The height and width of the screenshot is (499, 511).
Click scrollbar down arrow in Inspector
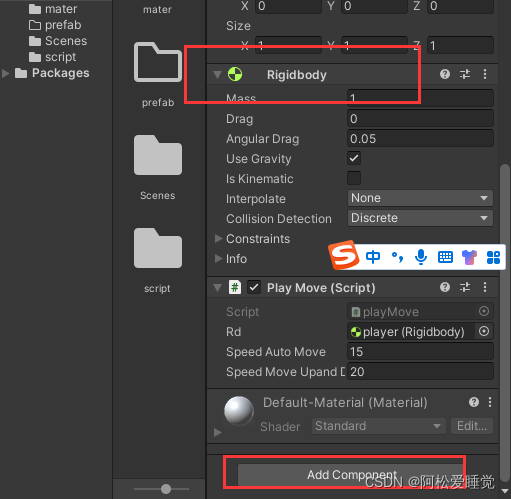tap(505, 491)
